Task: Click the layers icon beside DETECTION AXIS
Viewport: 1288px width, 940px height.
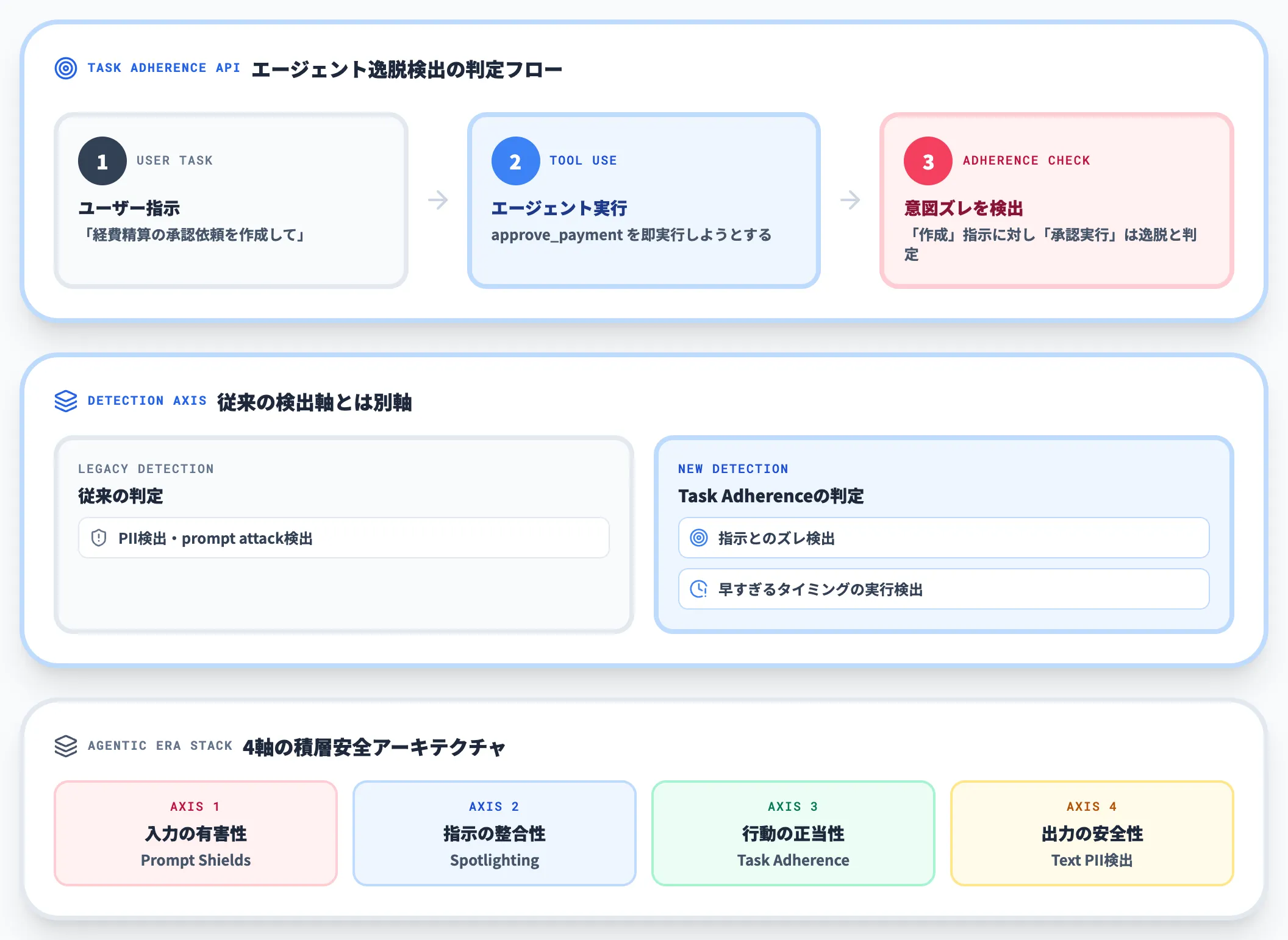Action: (x=66, y=401)
